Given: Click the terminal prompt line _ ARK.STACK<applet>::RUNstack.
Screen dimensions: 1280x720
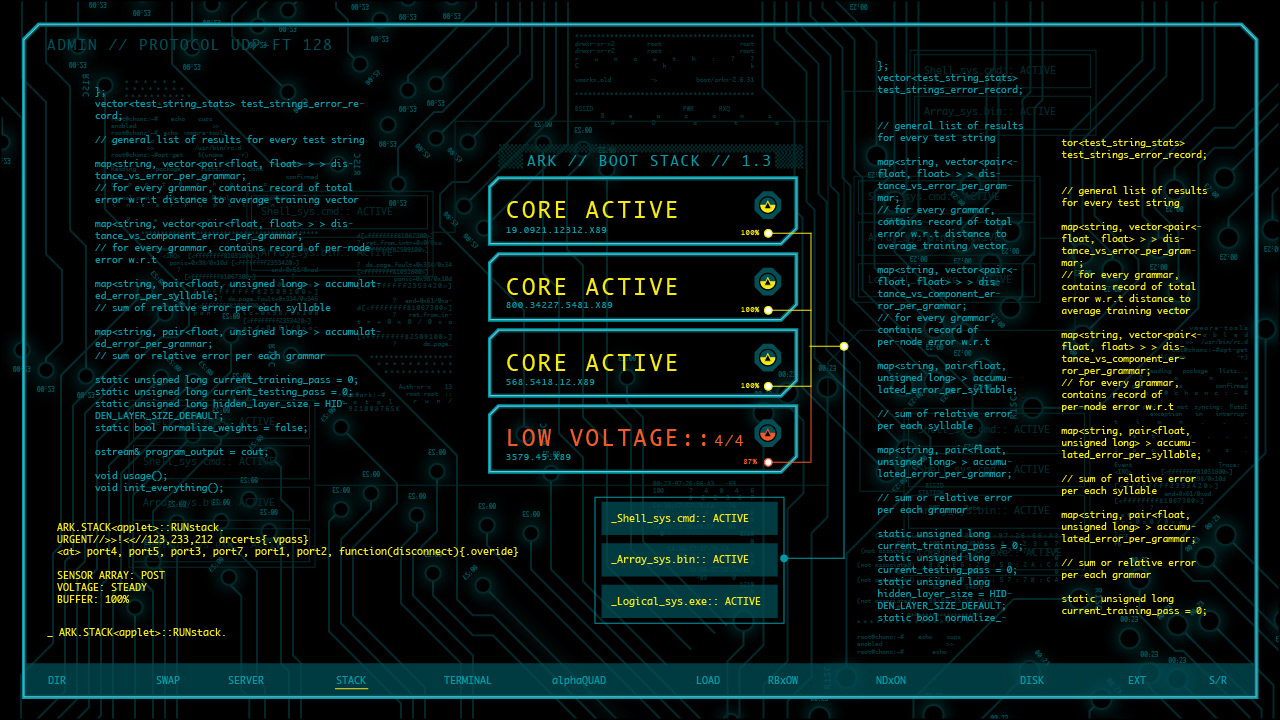Looking at the screenshot, I should [x=137, y=632].
